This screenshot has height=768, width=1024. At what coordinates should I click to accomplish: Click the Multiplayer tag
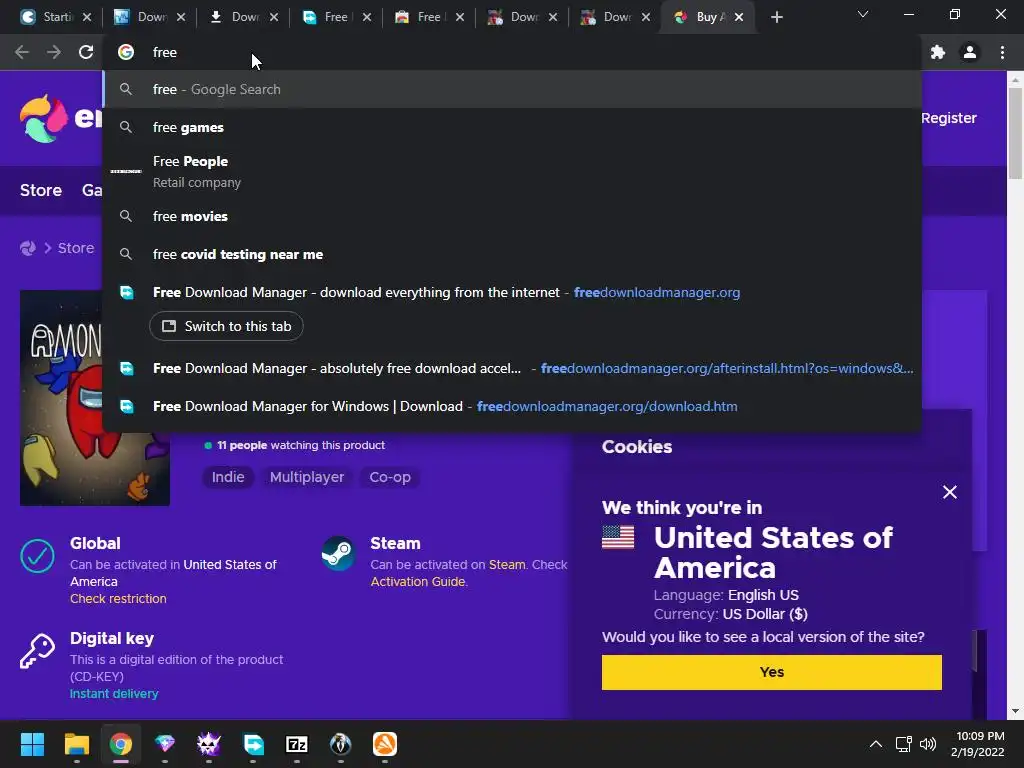coord(307,477)
